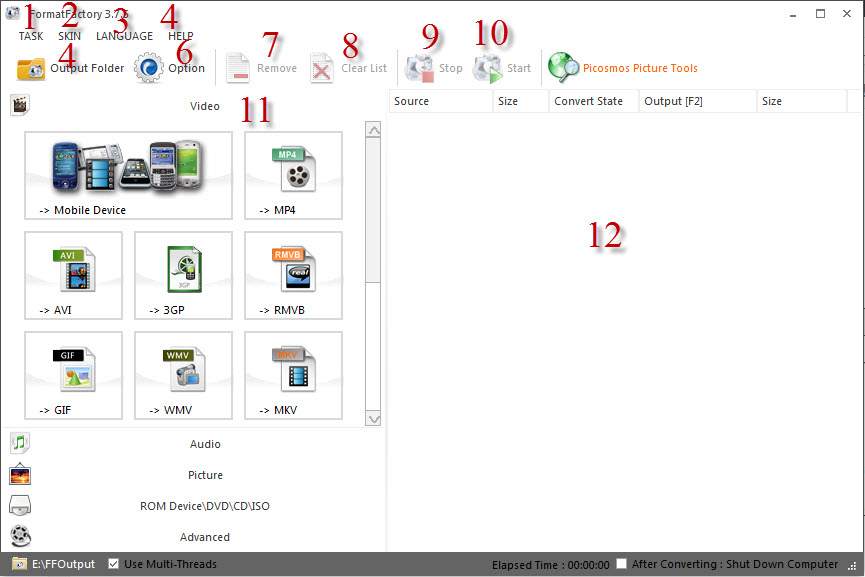Image resolution: width=865 pixels, height=577 pixels.
Task: Open the TASK menu
Action: click(31, 36)
